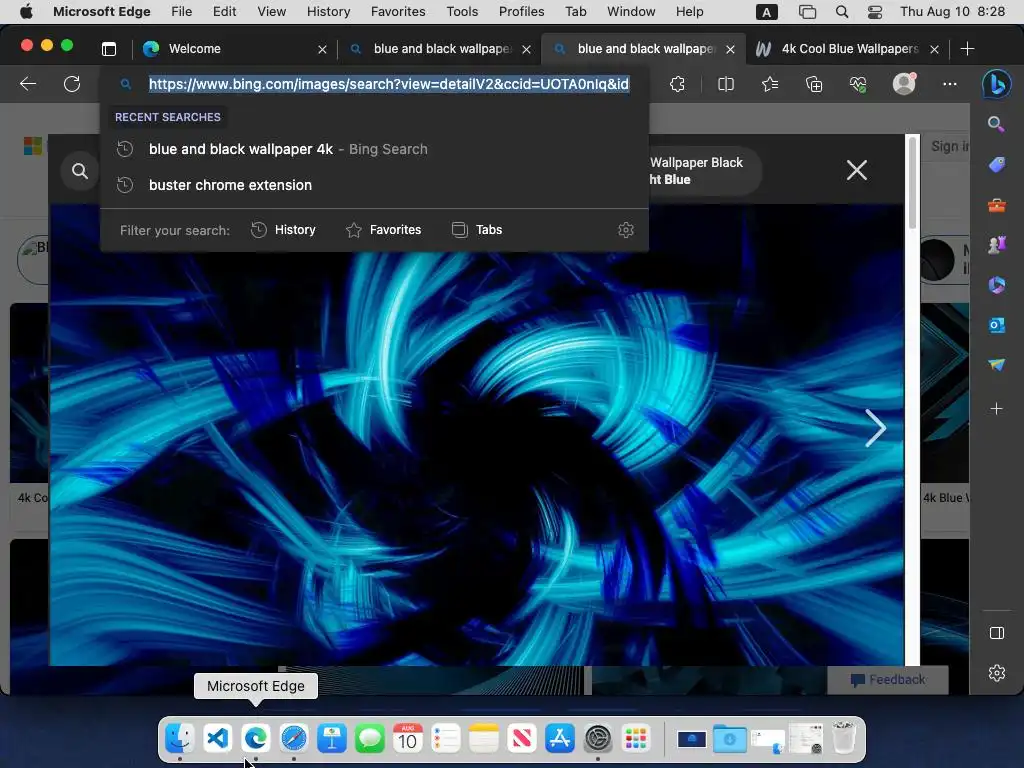
Task: Open the Favorites star list icon
Action: pyautogui.click(x=770, y=84)
